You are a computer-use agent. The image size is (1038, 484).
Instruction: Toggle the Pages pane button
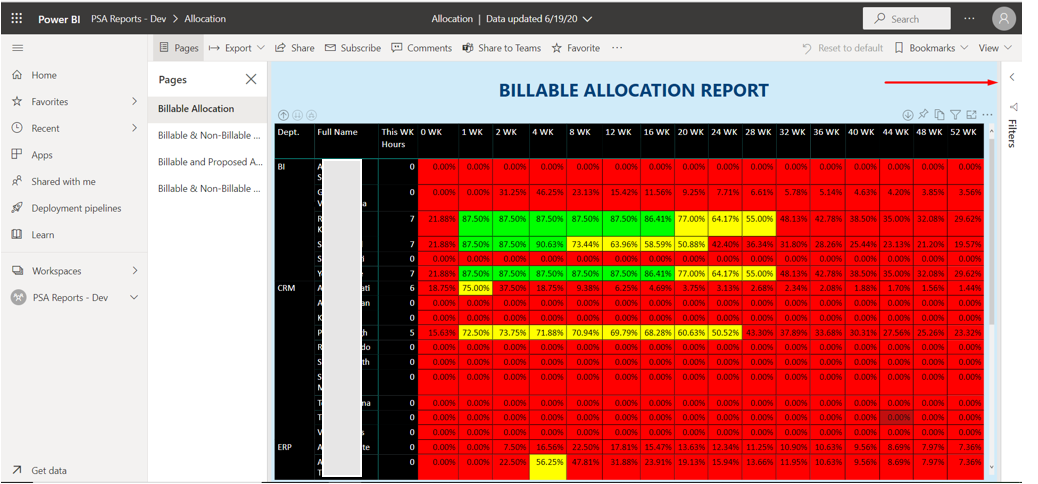tap(179, 48)
